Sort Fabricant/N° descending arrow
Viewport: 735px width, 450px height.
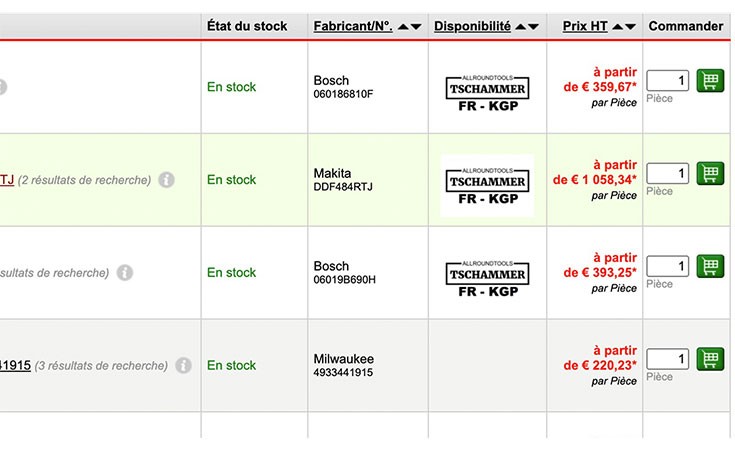(x=416, y=27)
